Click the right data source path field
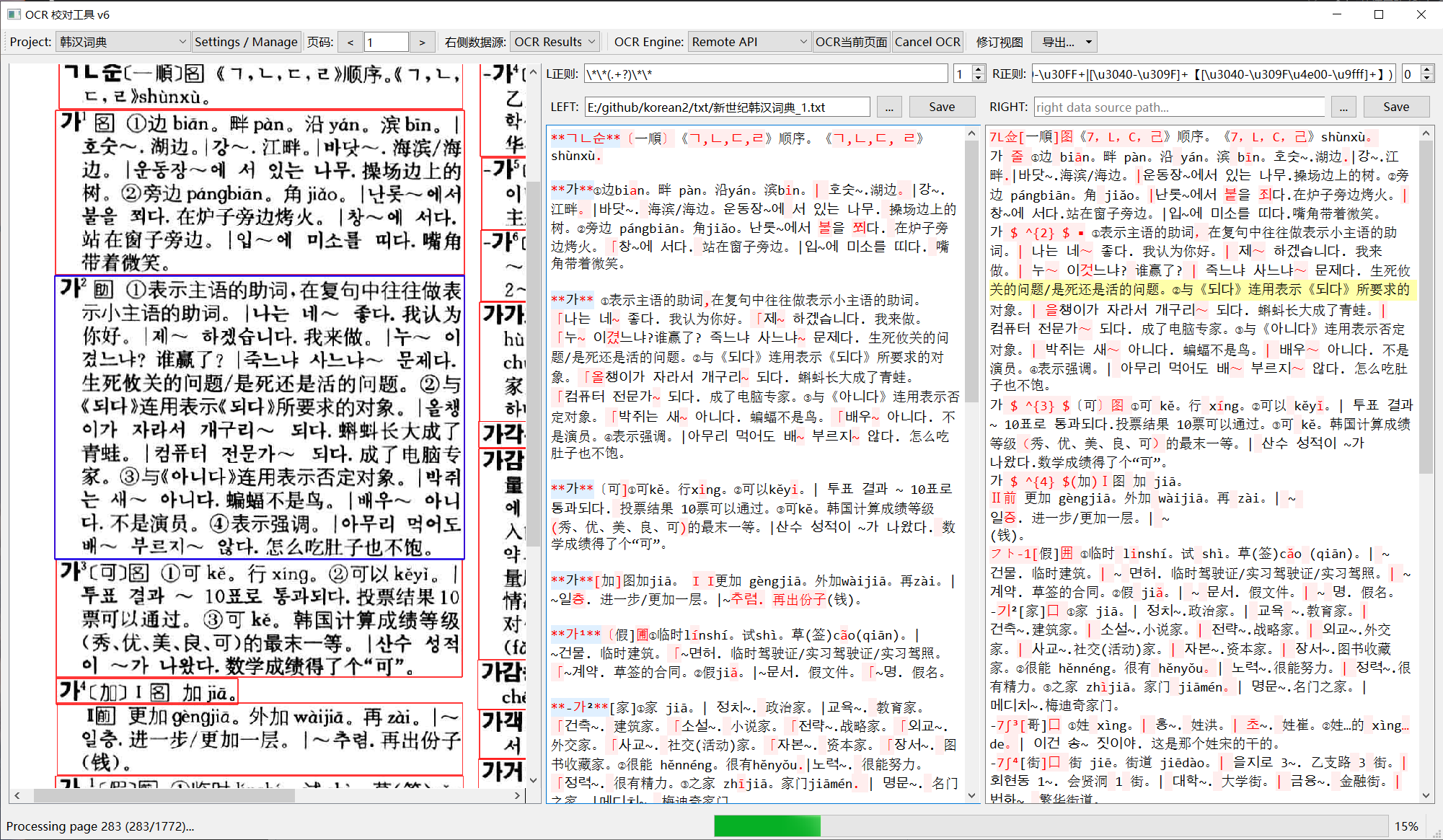This screenshot has height=840, width=1443. point(1178,107)
